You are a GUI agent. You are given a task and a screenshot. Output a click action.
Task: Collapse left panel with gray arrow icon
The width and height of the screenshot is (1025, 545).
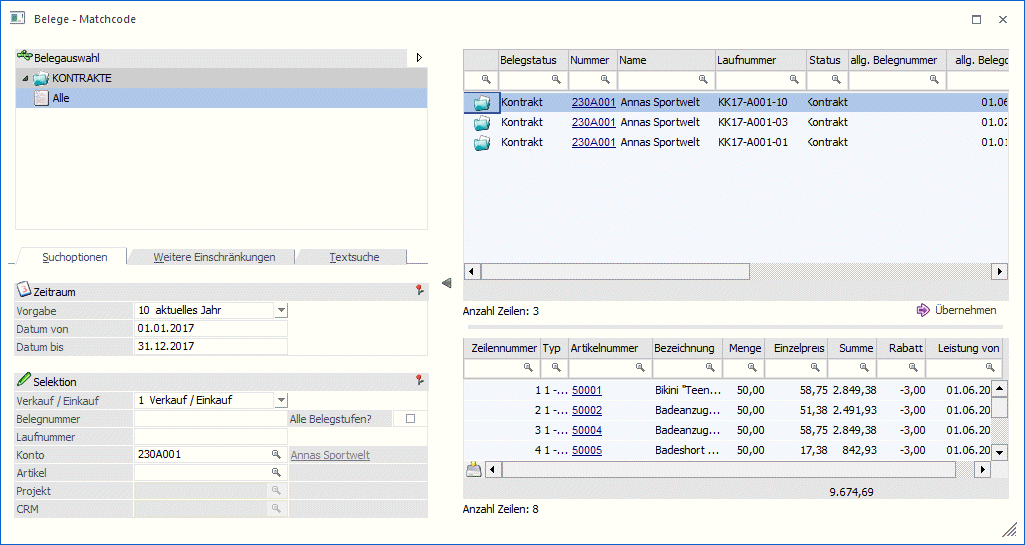(446, 282)
